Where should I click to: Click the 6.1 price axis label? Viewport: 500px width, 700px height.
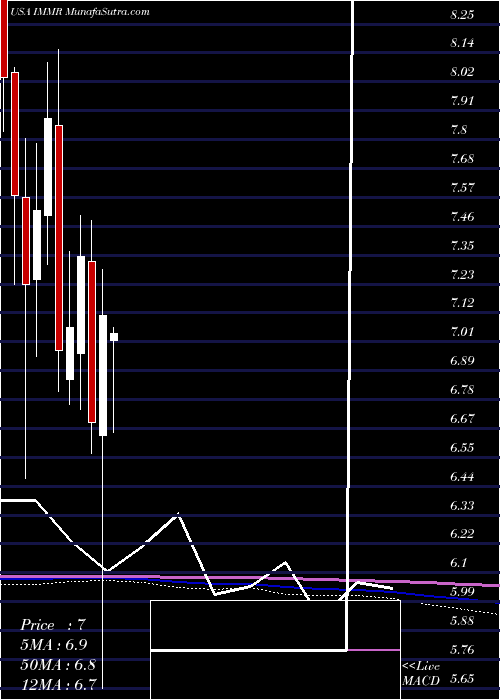click(459, 563)
